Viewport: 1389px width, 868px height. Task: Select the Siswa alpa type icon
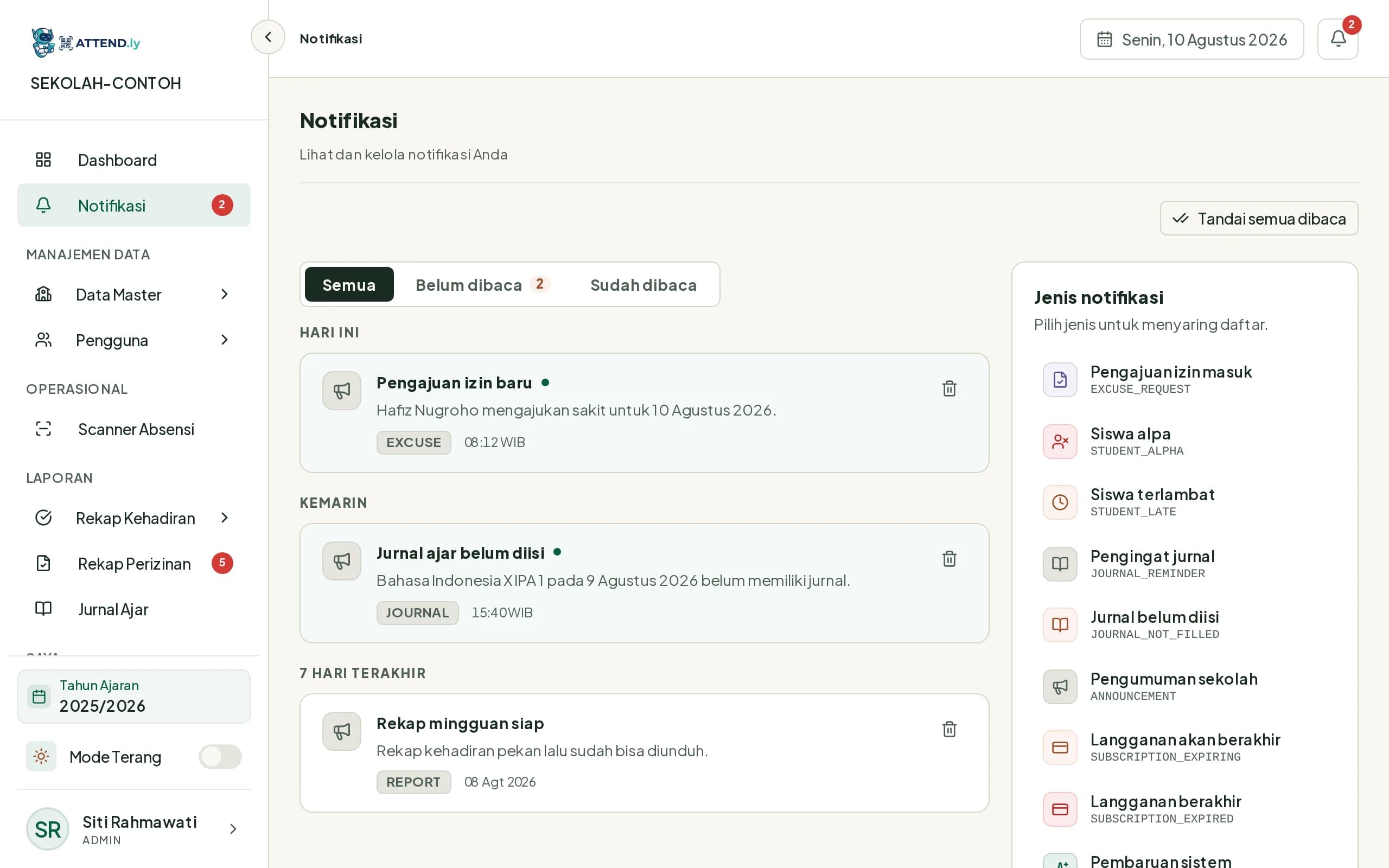pos(1060,442)
